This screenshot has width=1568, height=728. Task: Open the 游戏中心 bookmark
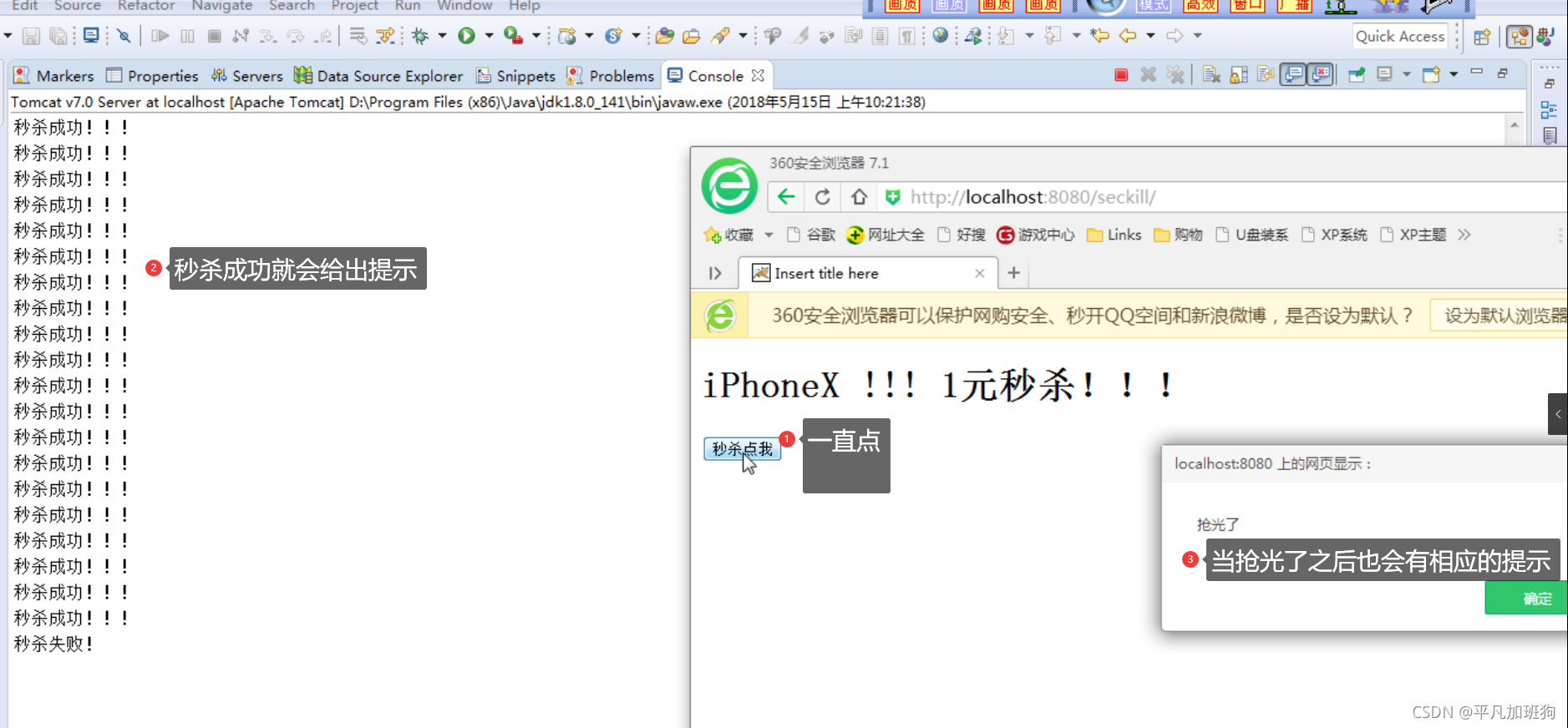point(1035,235)
